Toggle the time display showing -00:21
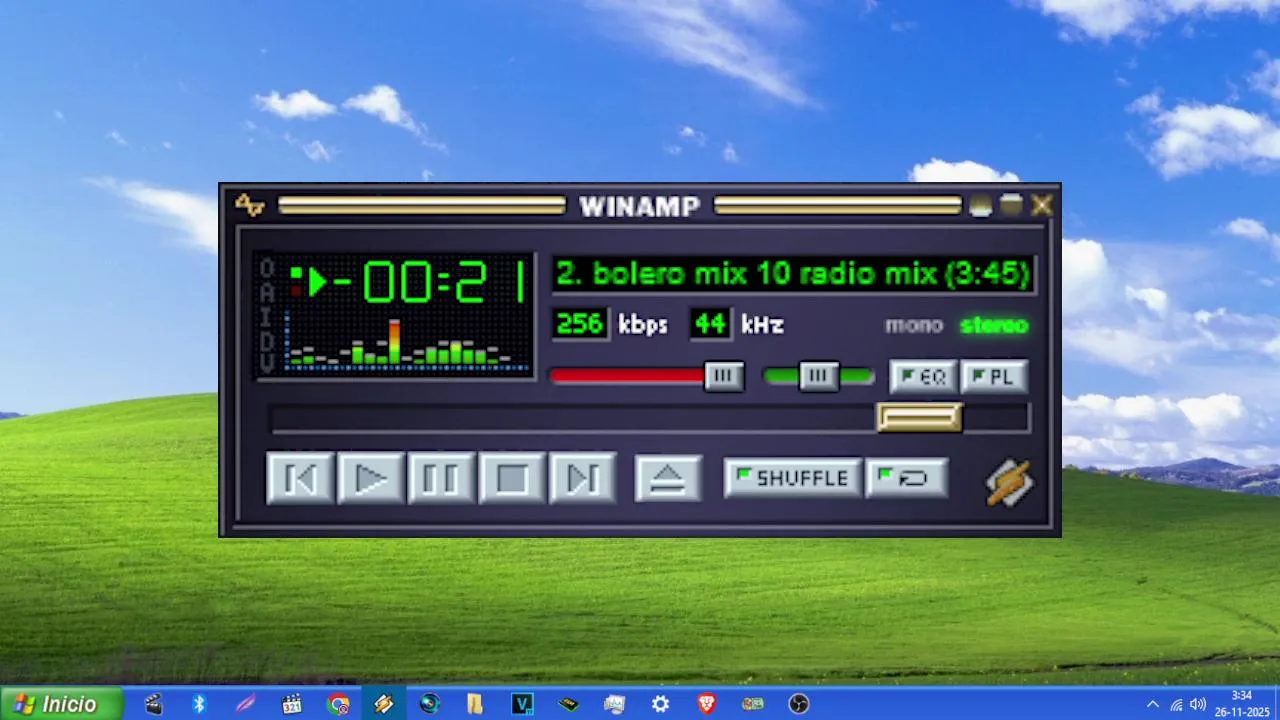The image size is (1280, 720). tap(429, 282)
